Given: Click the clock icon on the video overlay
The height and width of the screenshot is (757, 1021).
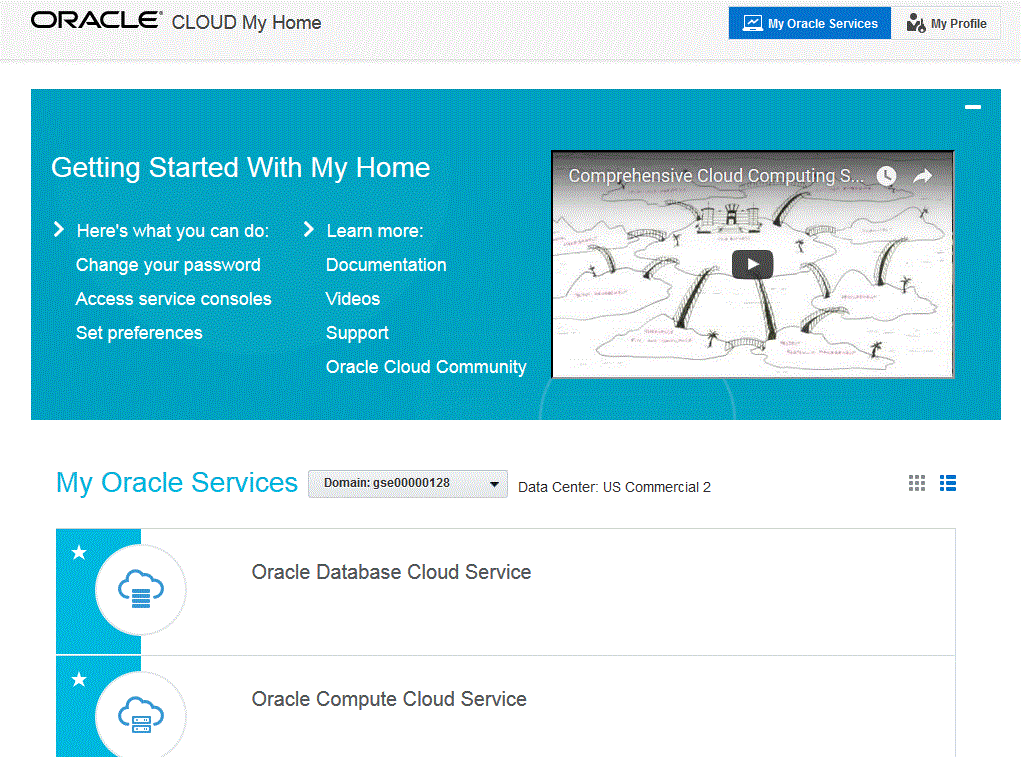Looking at the screenshot, I should [886, 175].
